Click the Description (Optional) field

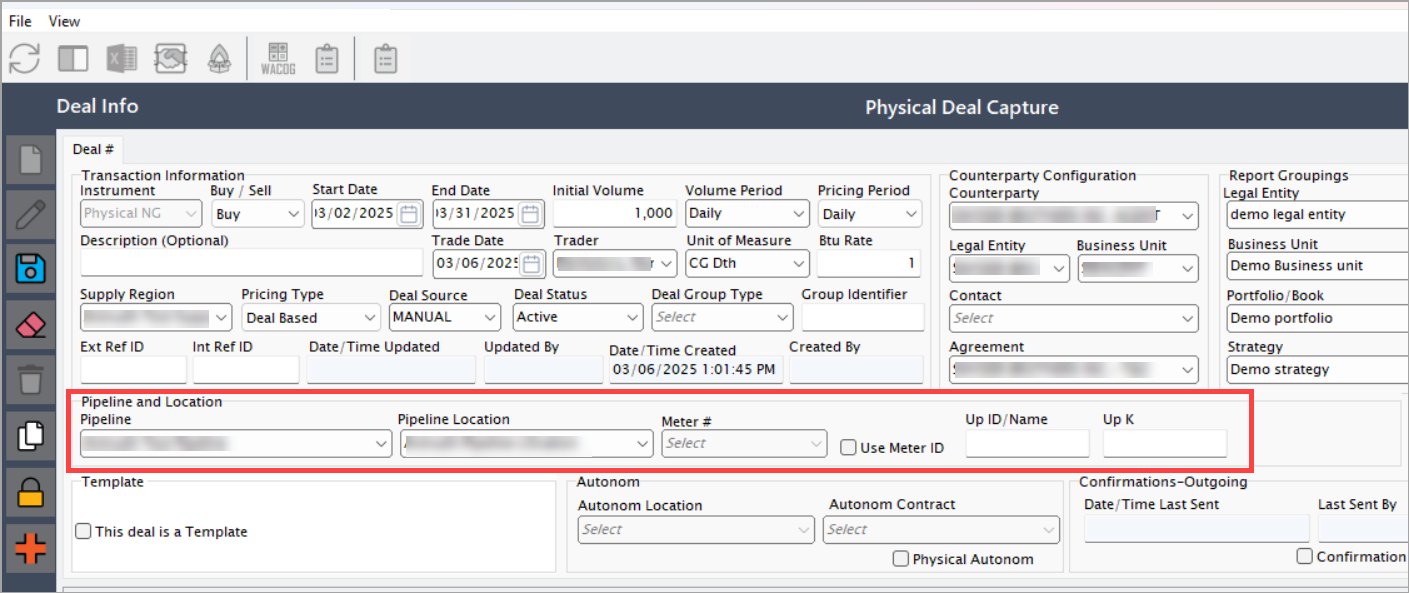[251, 263]
